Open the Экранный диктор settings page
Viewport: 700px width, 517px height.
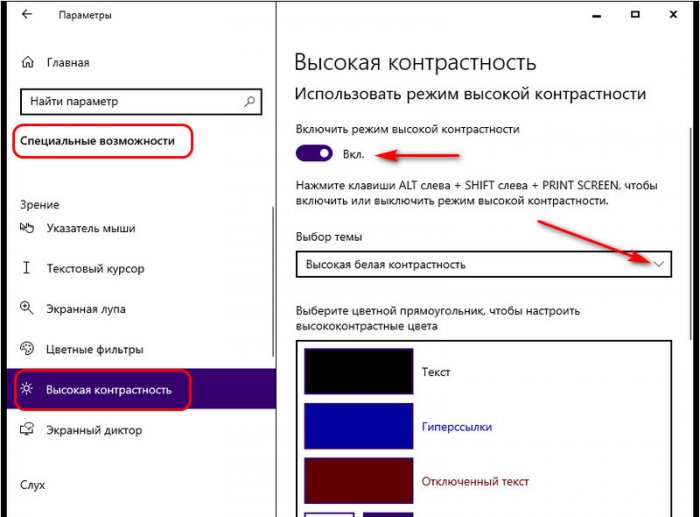tap(94, 430)
